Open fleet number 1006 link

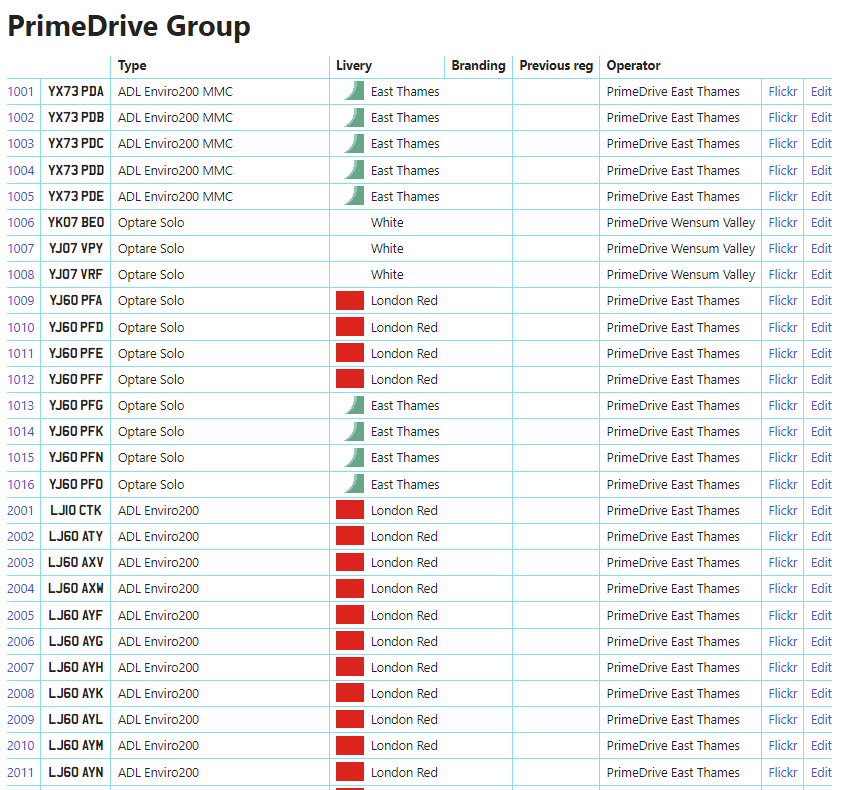click(21, 223)
